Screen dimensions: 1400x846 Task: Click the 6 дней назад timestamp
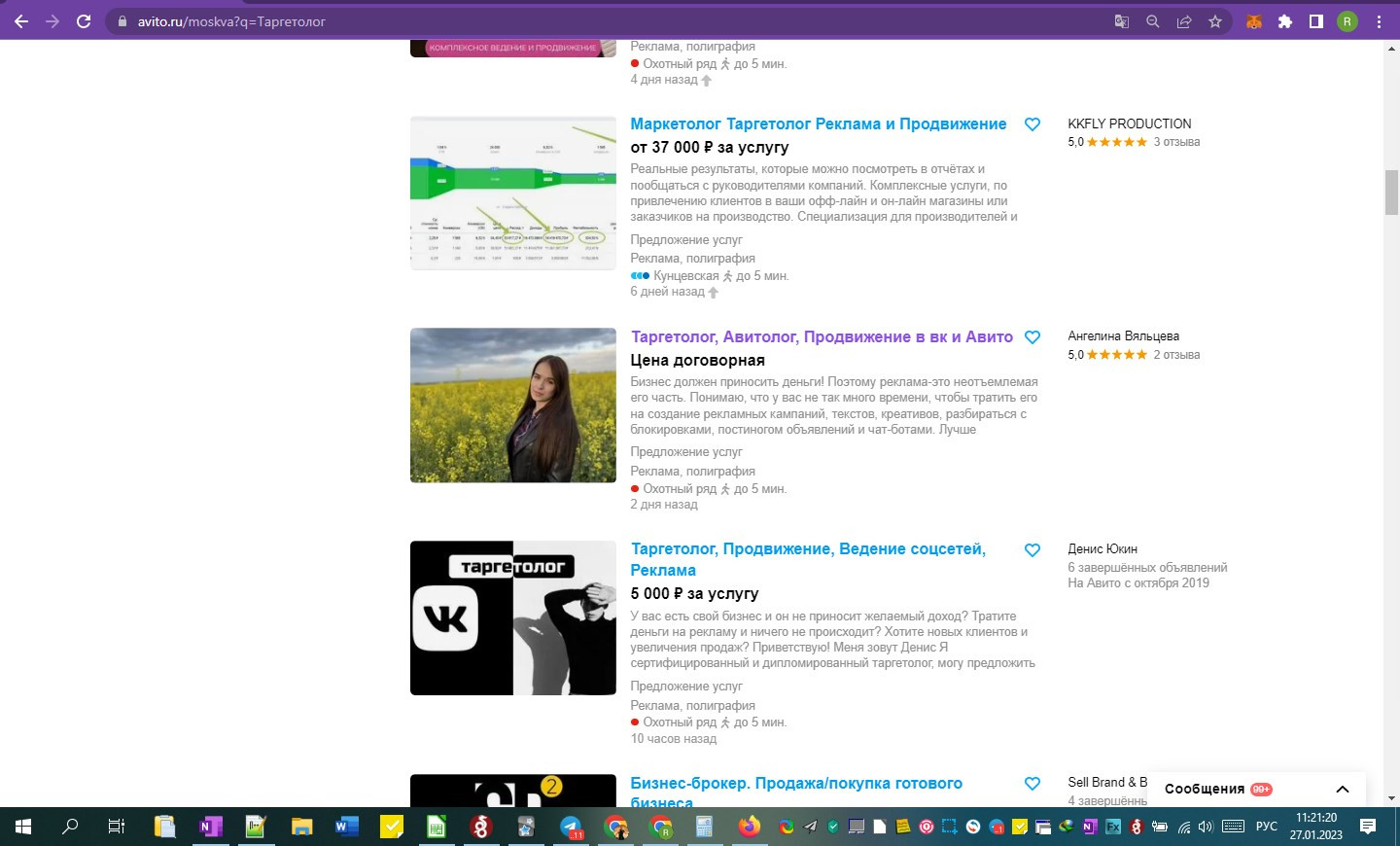tap(667, 292)
